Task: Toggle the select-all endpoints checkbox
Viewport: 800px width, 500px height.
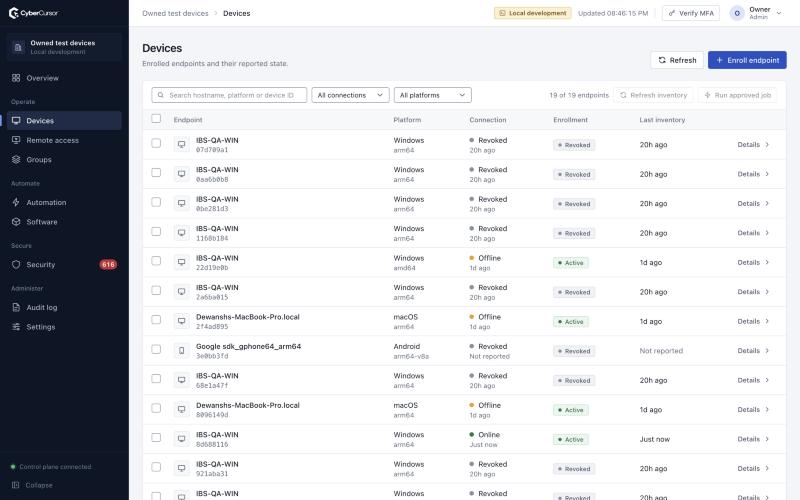Action: 156,118
